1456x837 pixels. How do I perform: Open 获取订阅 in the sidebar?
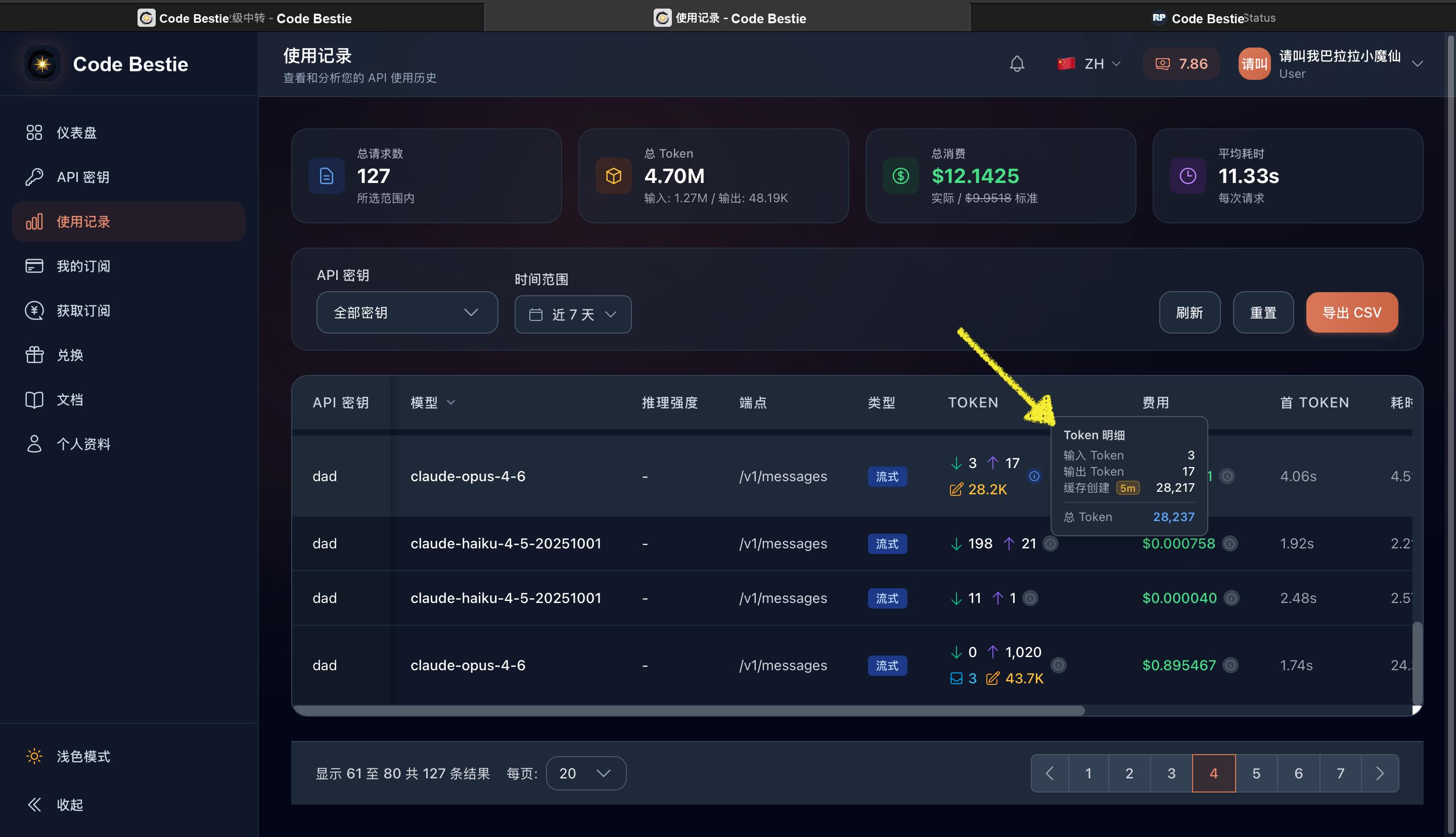(x=129, y=310)
